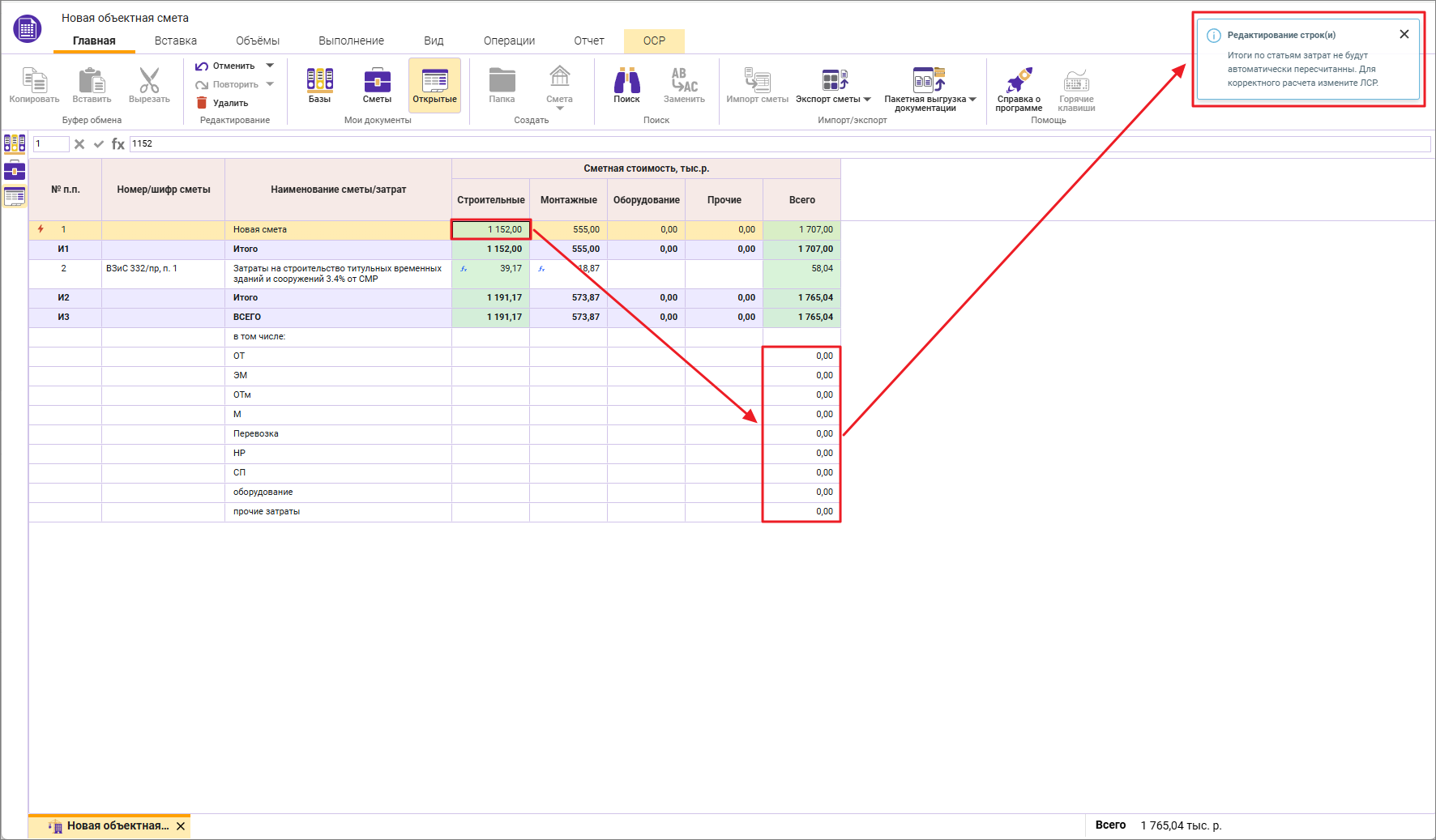This screenshot has width=1436, height=840.
Task: Click the Удалить trash icon
Action: coord(203,103)
